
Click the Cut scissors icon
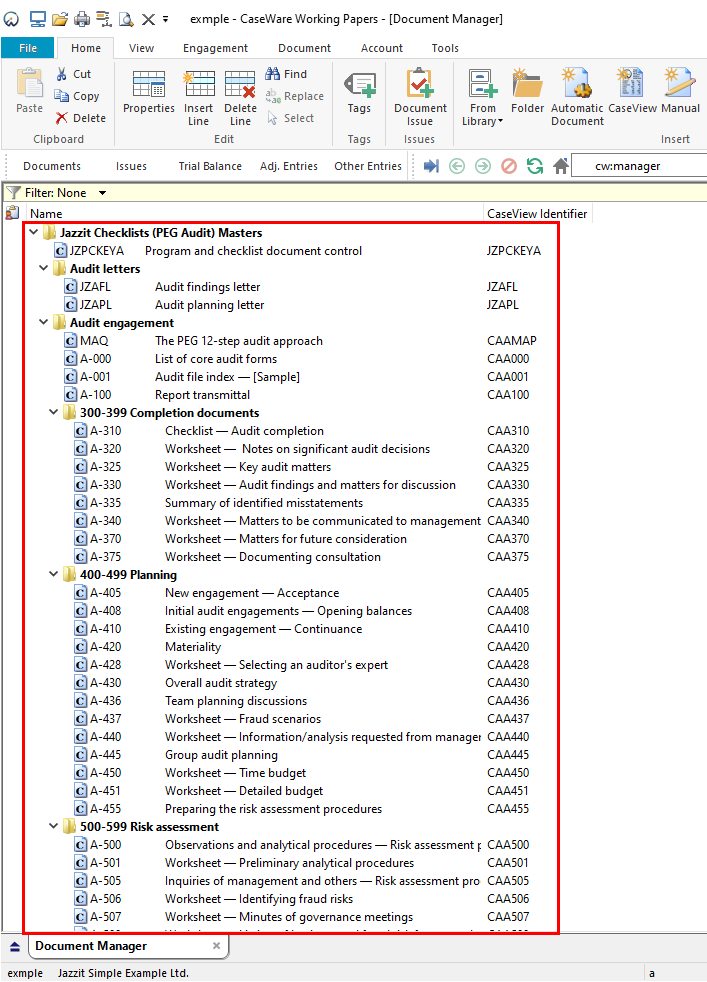61,74
